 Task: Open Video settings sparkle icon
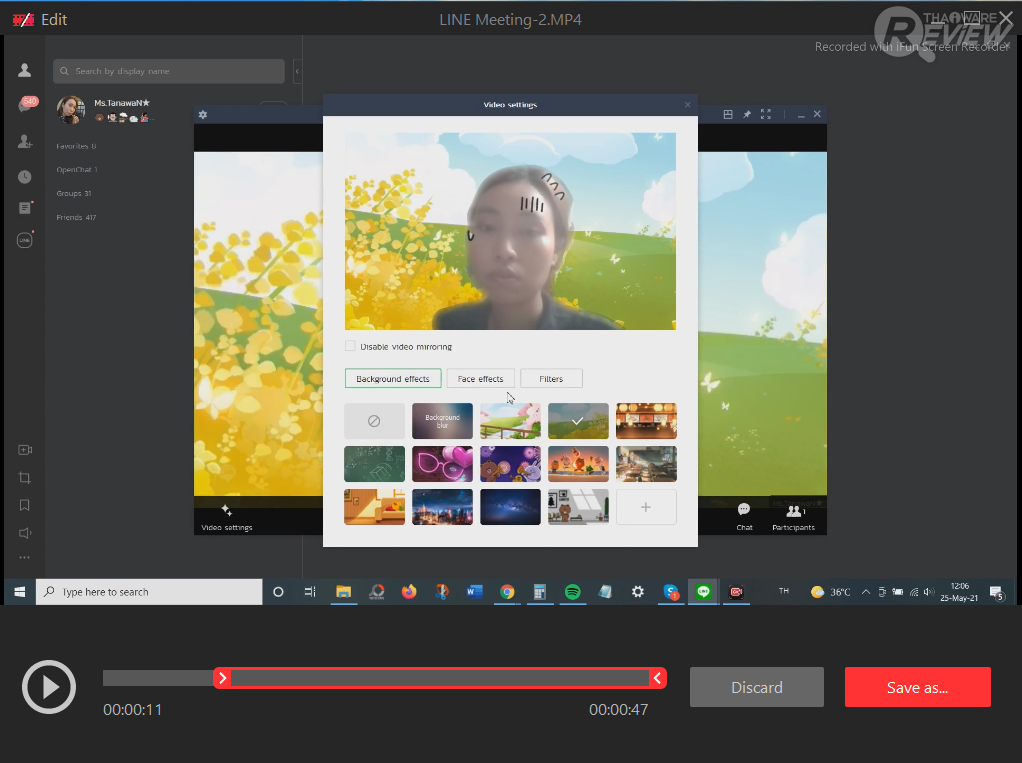[227, 510]
